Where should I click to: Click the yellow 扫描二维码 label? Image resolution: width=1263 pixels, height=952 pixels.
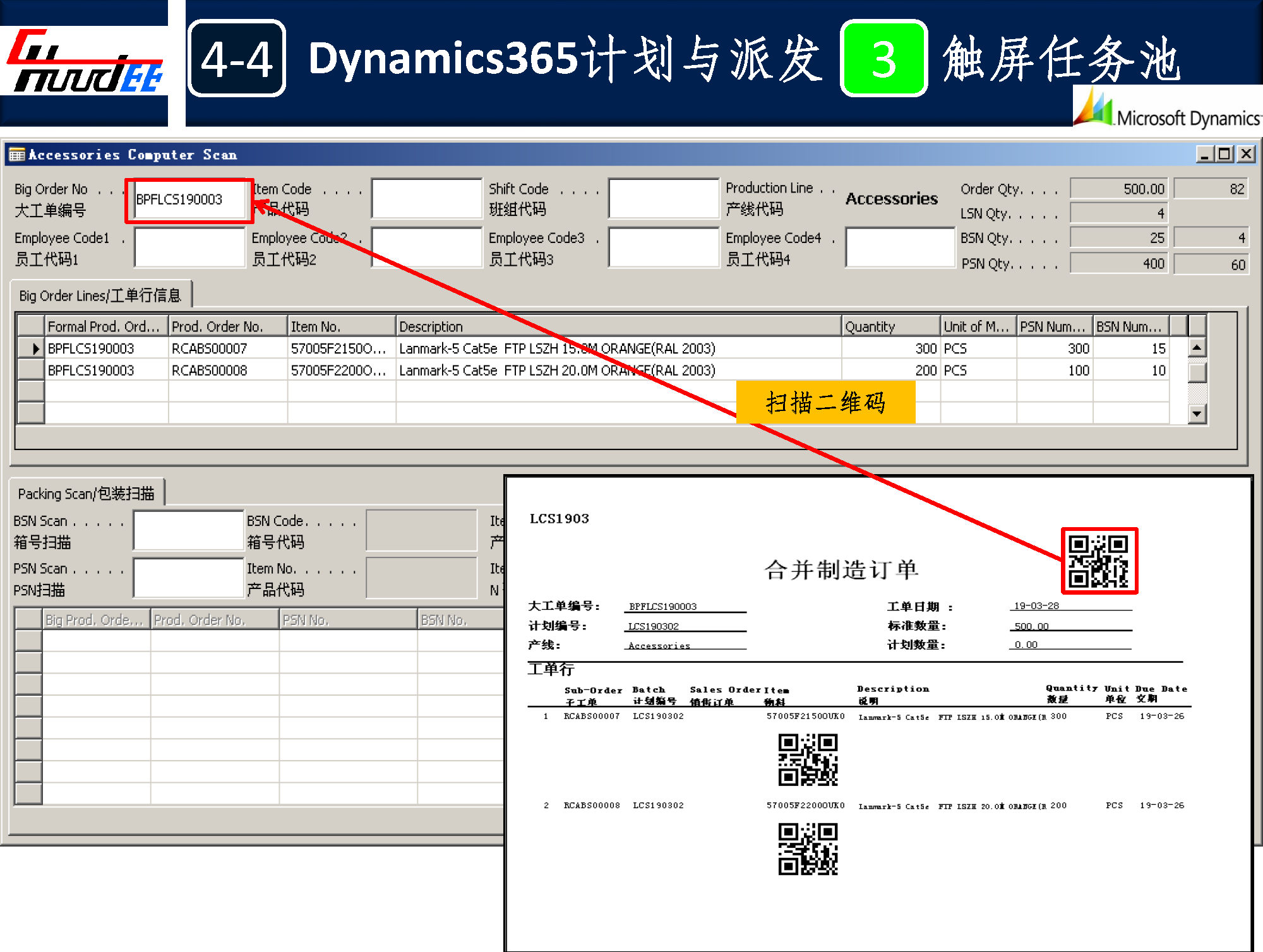tap(825, 402)
